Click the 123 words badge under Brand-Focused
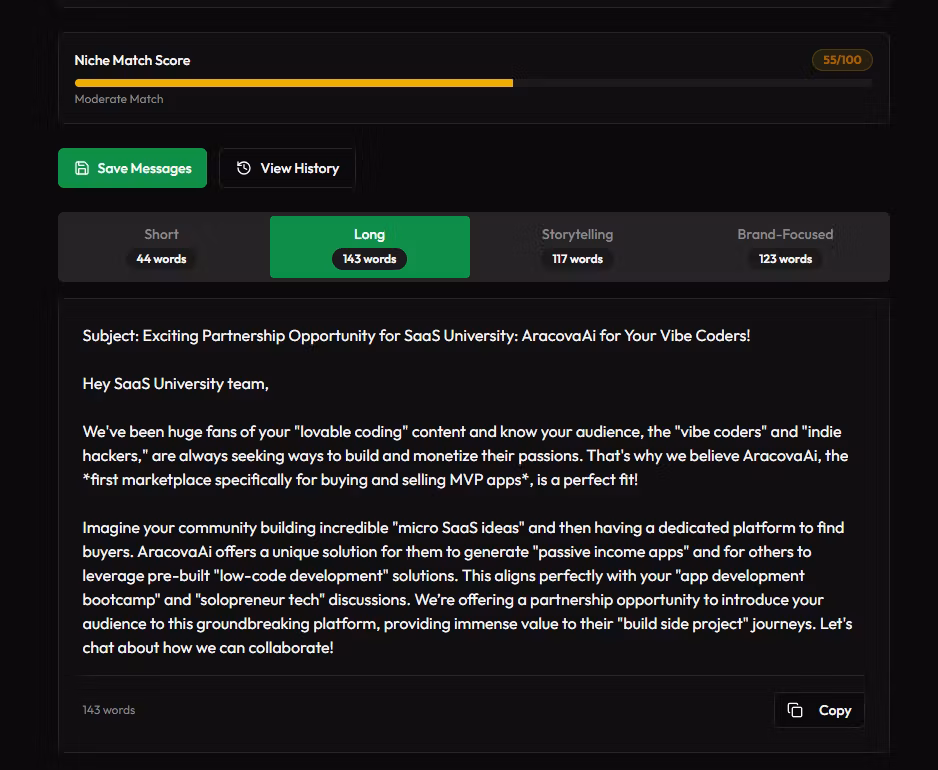938x770 pixels. (785, 259)
